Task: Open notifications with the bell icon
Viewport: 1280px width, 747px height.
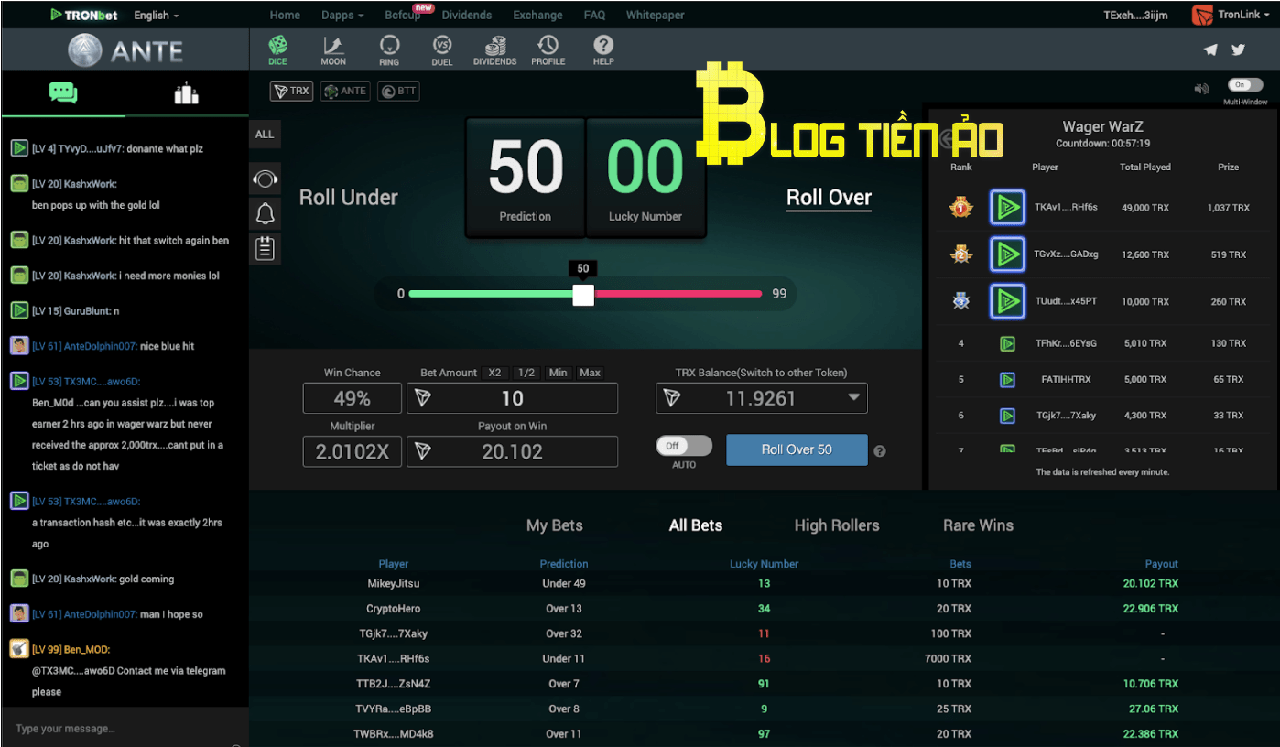Action: tap(265, 213)
